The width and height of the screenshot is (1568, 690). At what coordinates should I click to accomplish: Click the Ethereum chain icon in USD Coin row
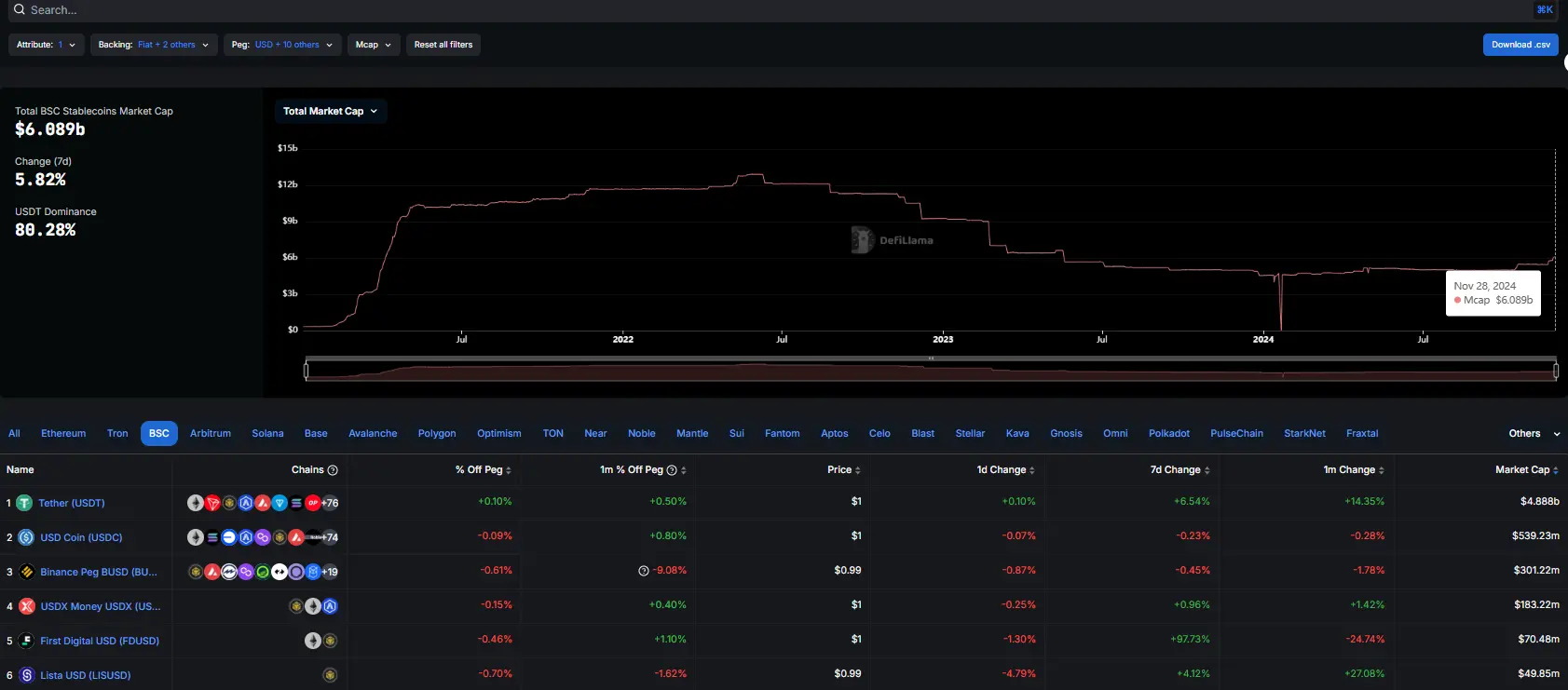(196, 537)
